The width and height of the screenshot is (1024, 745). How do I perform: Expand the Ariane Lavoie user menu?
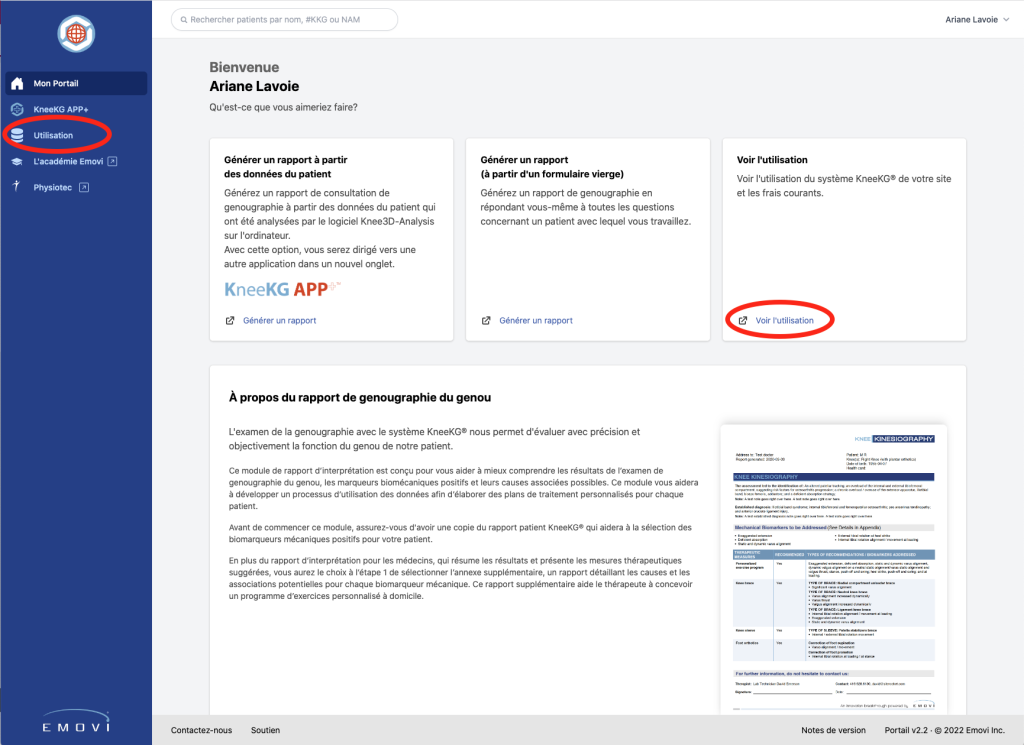pos(977,20)
